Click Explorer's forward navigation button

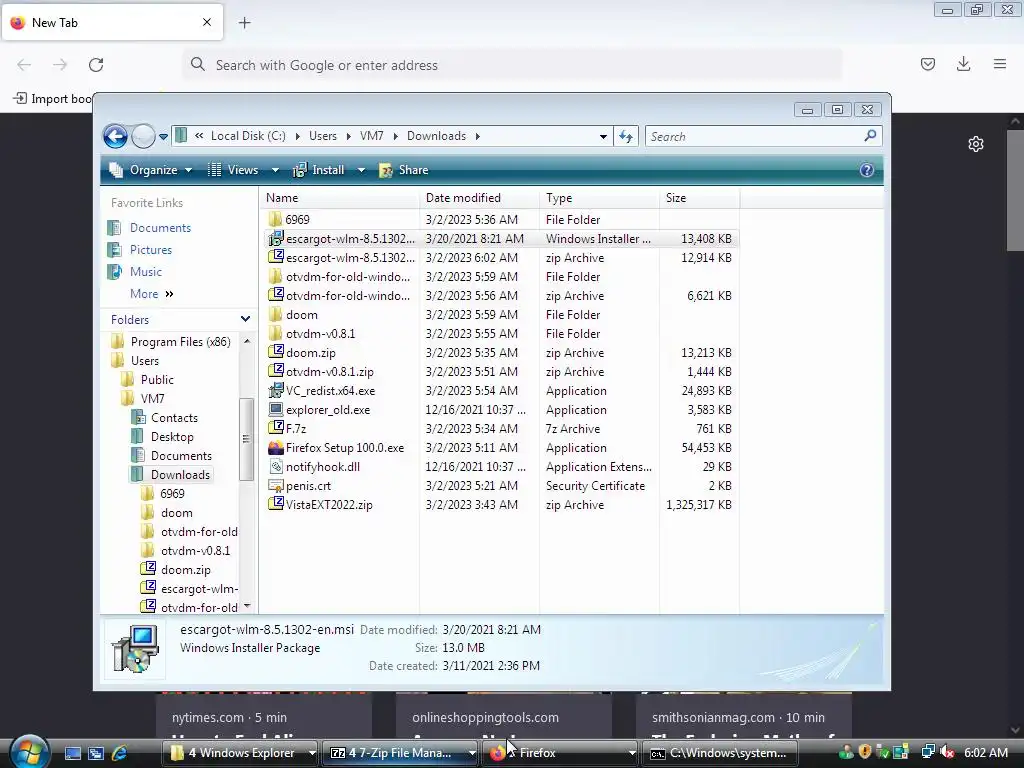tap(143, 136)
